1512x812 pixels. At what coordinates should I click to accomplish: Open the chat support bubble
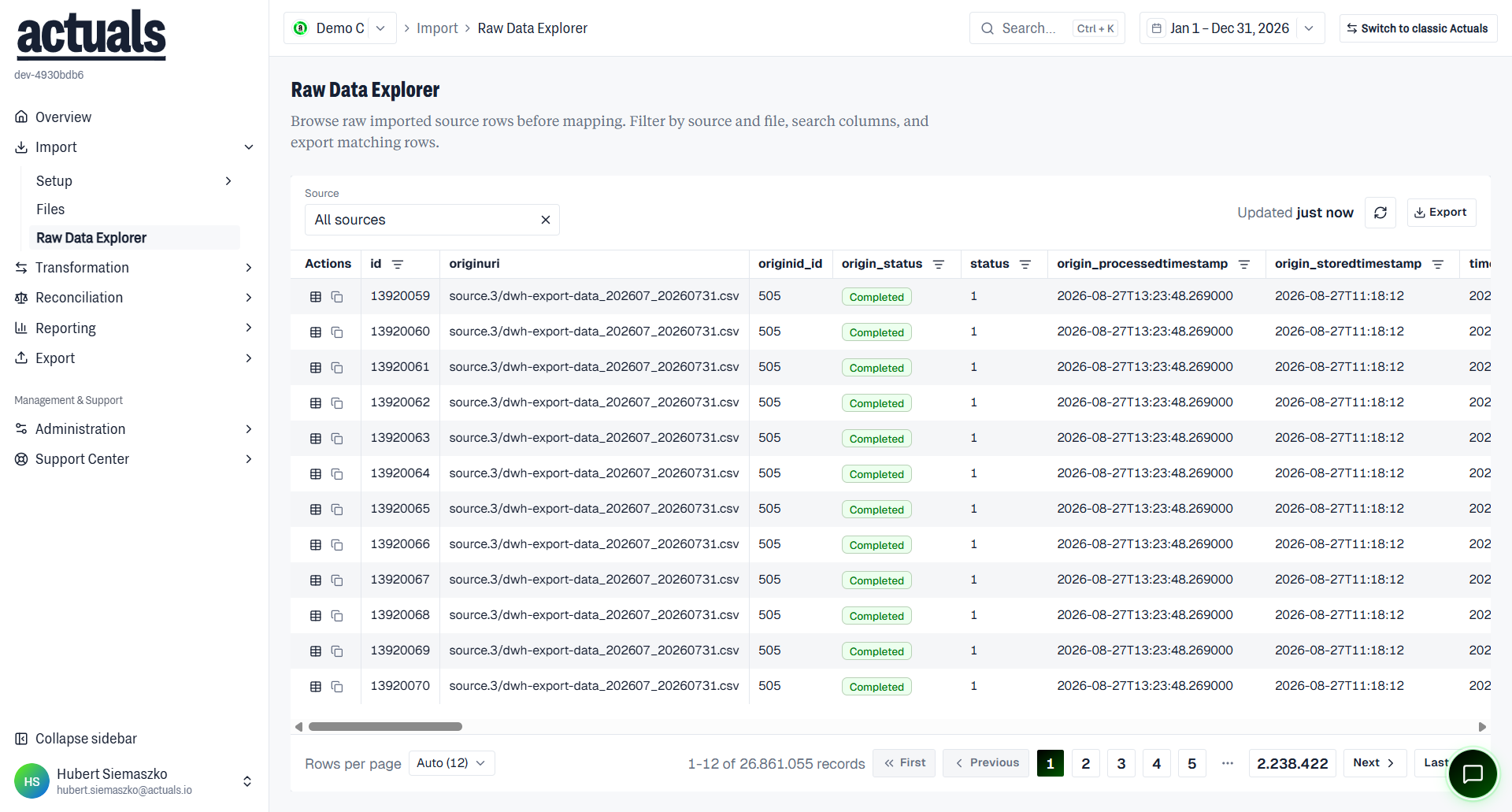(x=1473, y=773)
